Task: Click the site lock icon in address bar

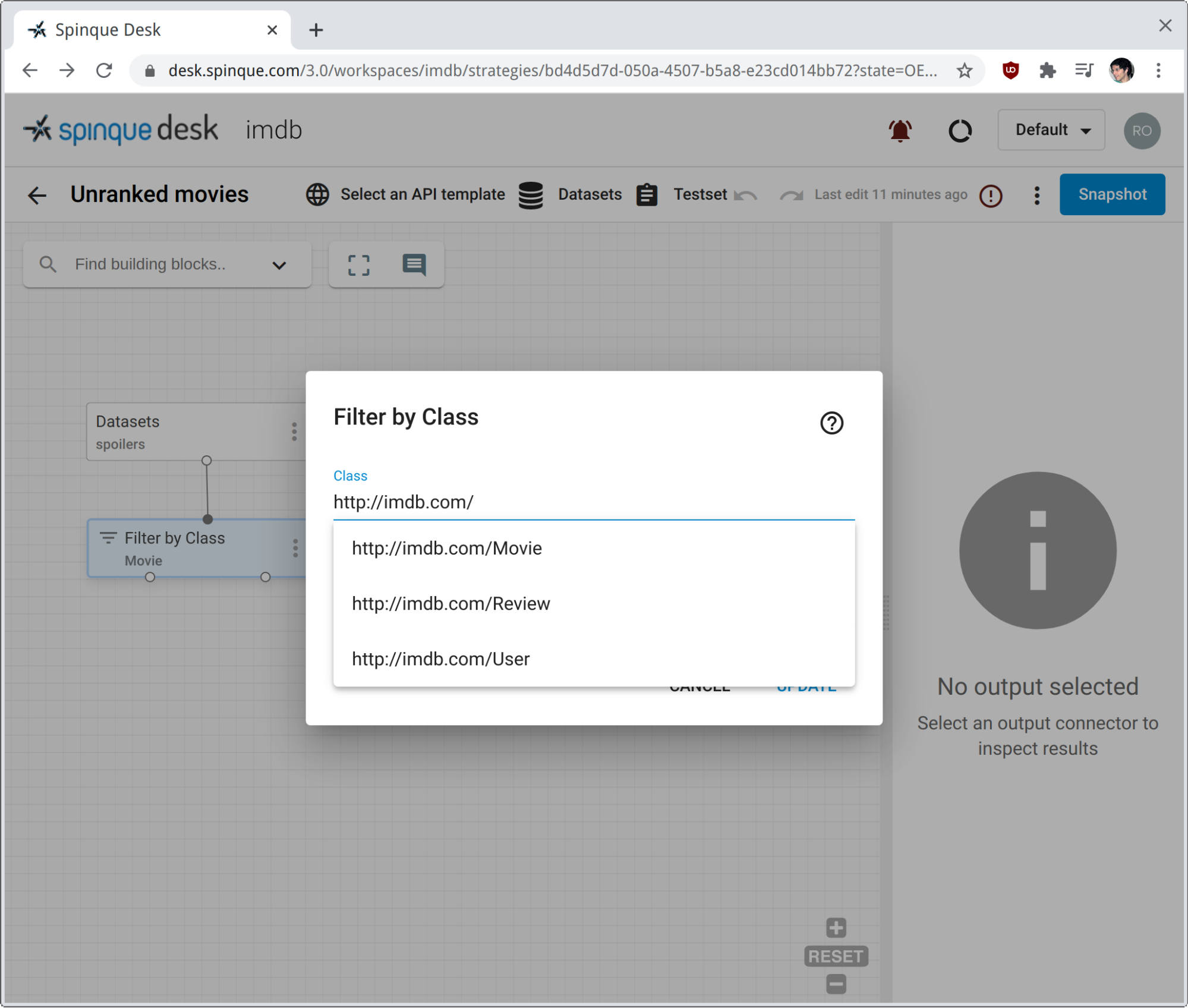Action: pyautogui.click(x=150, y=71)
